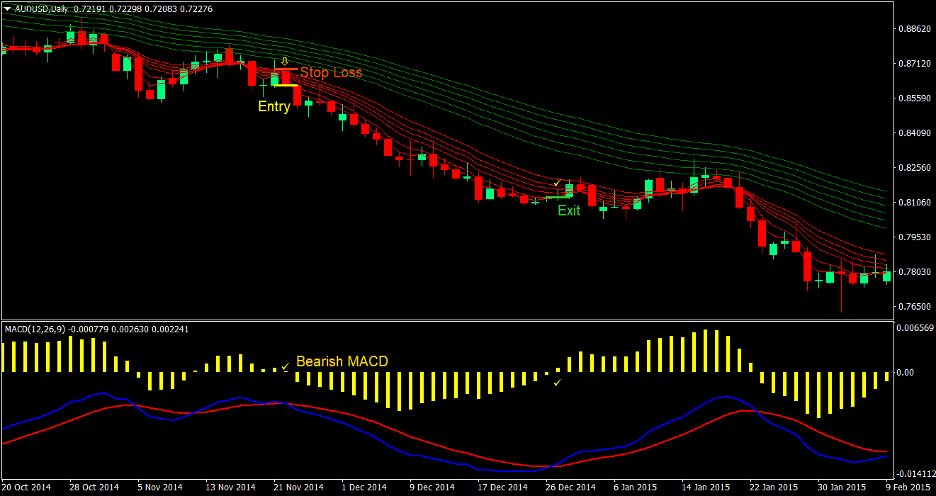The image size is (936, 496).
Task: Click the checkmark marker above the Exit candle
Action: pyautogui.click(x=558, y=183)
